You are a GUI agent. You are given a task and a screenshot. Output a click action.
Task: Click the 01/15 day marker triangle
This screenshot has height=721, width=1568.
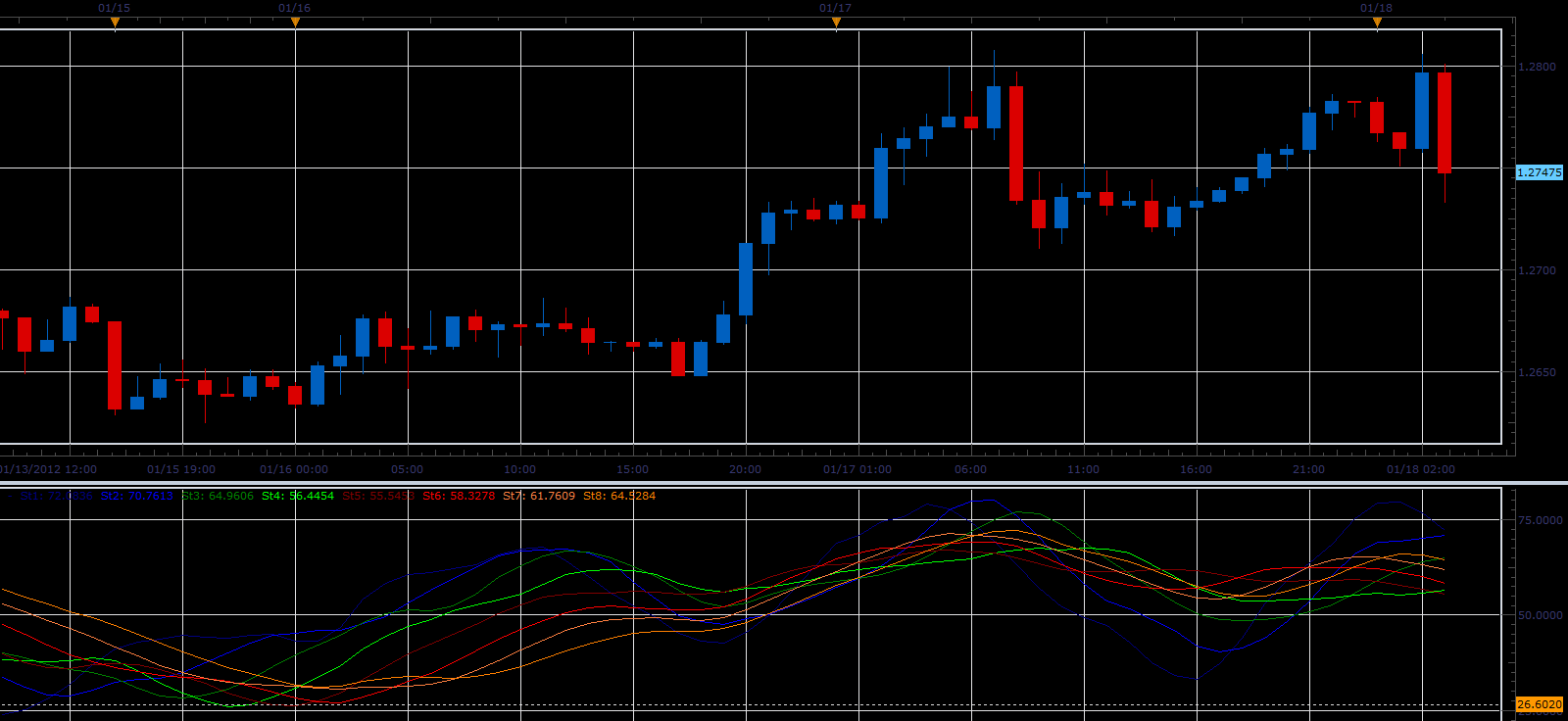[x=115, y=23]
